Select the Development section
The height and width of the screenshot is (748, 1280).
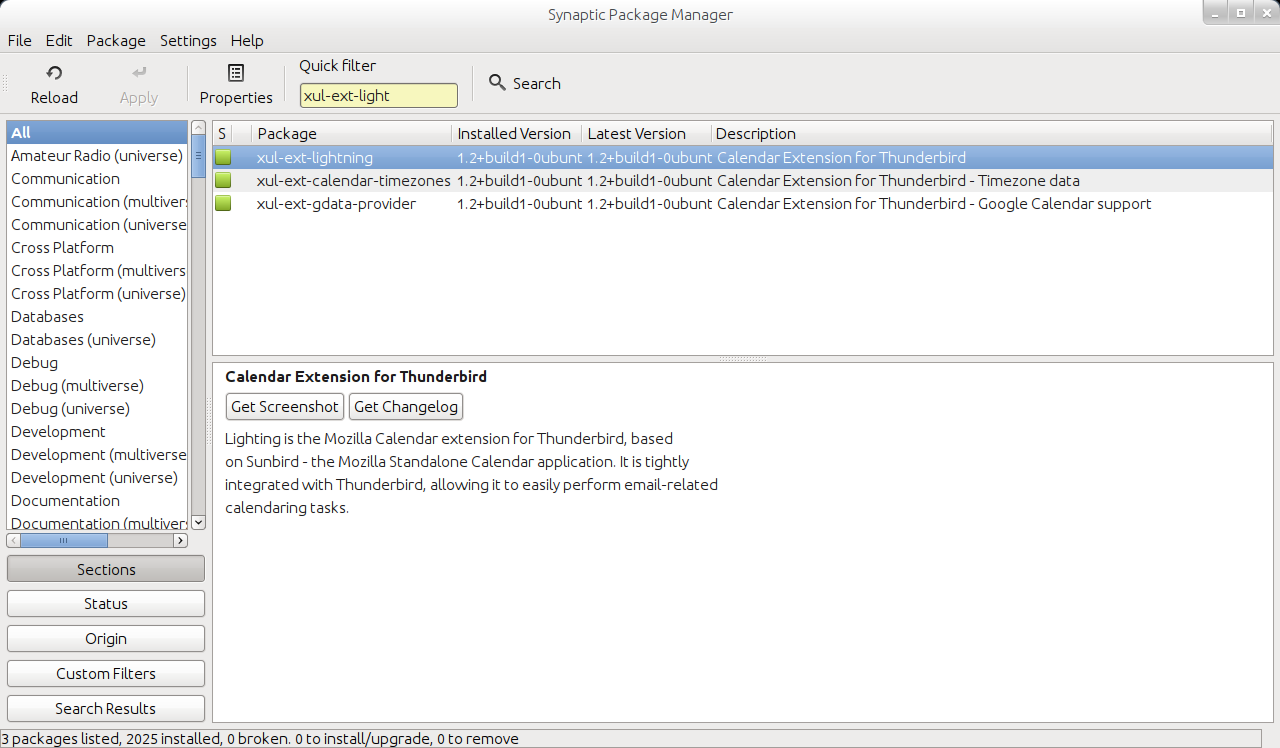point(98,432)
